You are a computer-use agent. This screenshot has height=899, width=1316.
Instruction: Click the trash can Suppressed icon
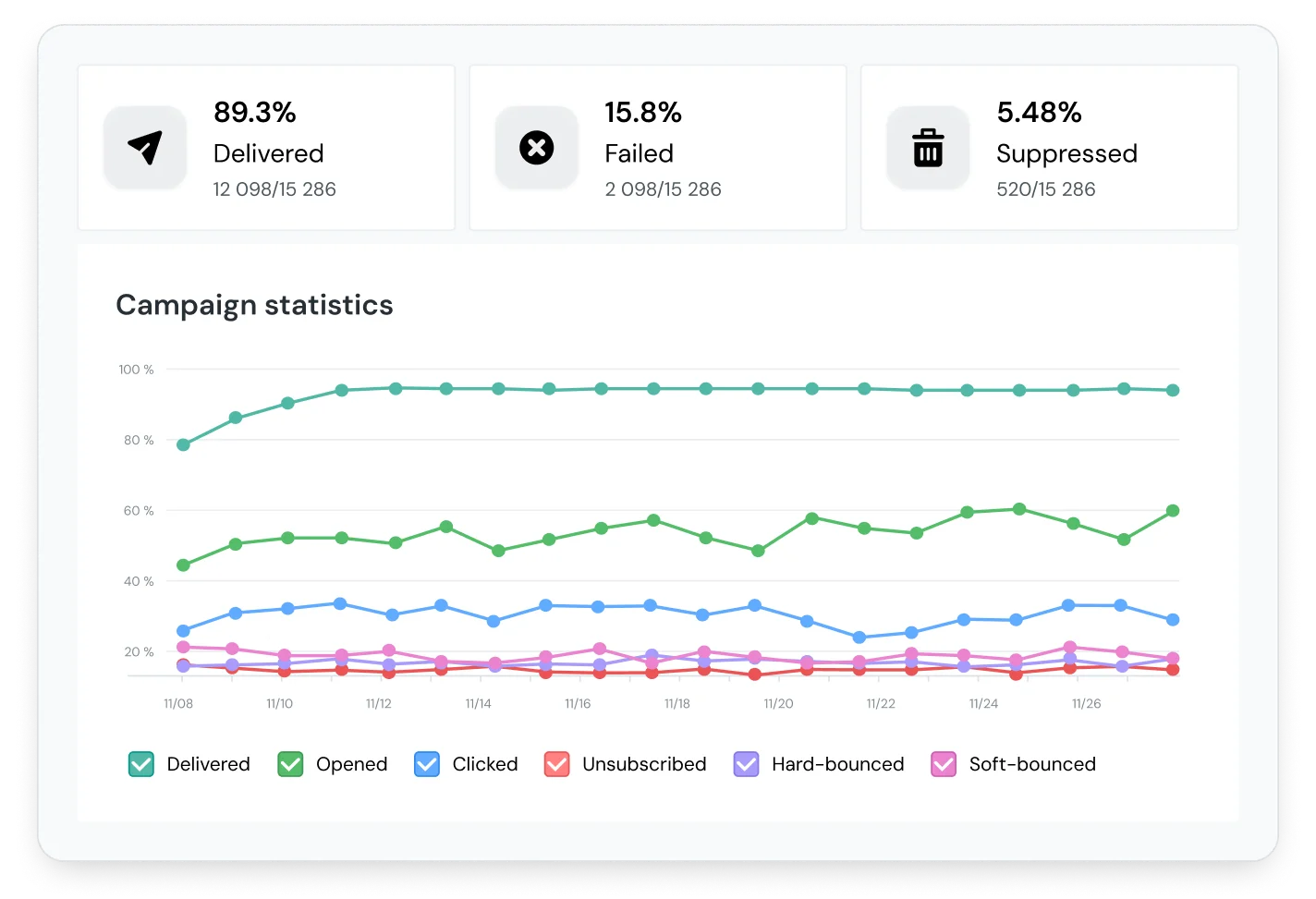[928, 147]
